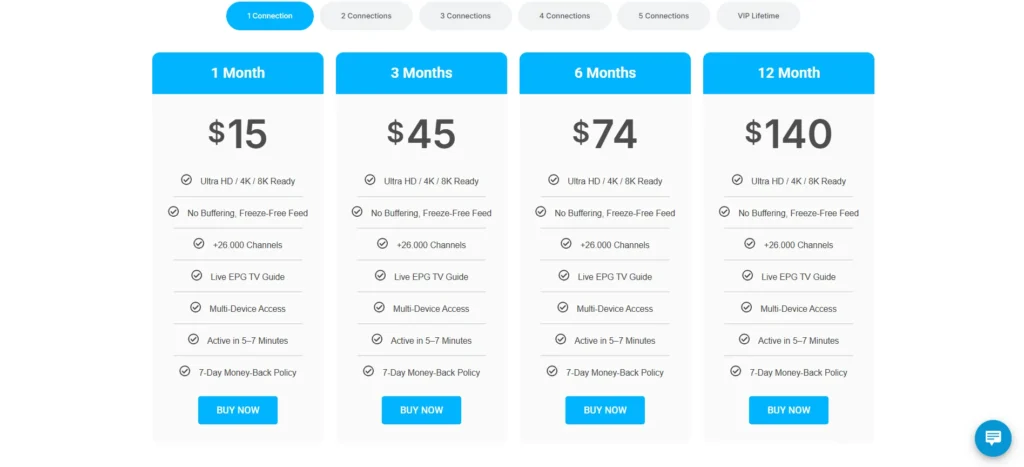The width and height of the screenshot is (1024, 467).
Task: Click checkmark by 3 Months No Buffering feature
Action: click(x=357, y=212)
